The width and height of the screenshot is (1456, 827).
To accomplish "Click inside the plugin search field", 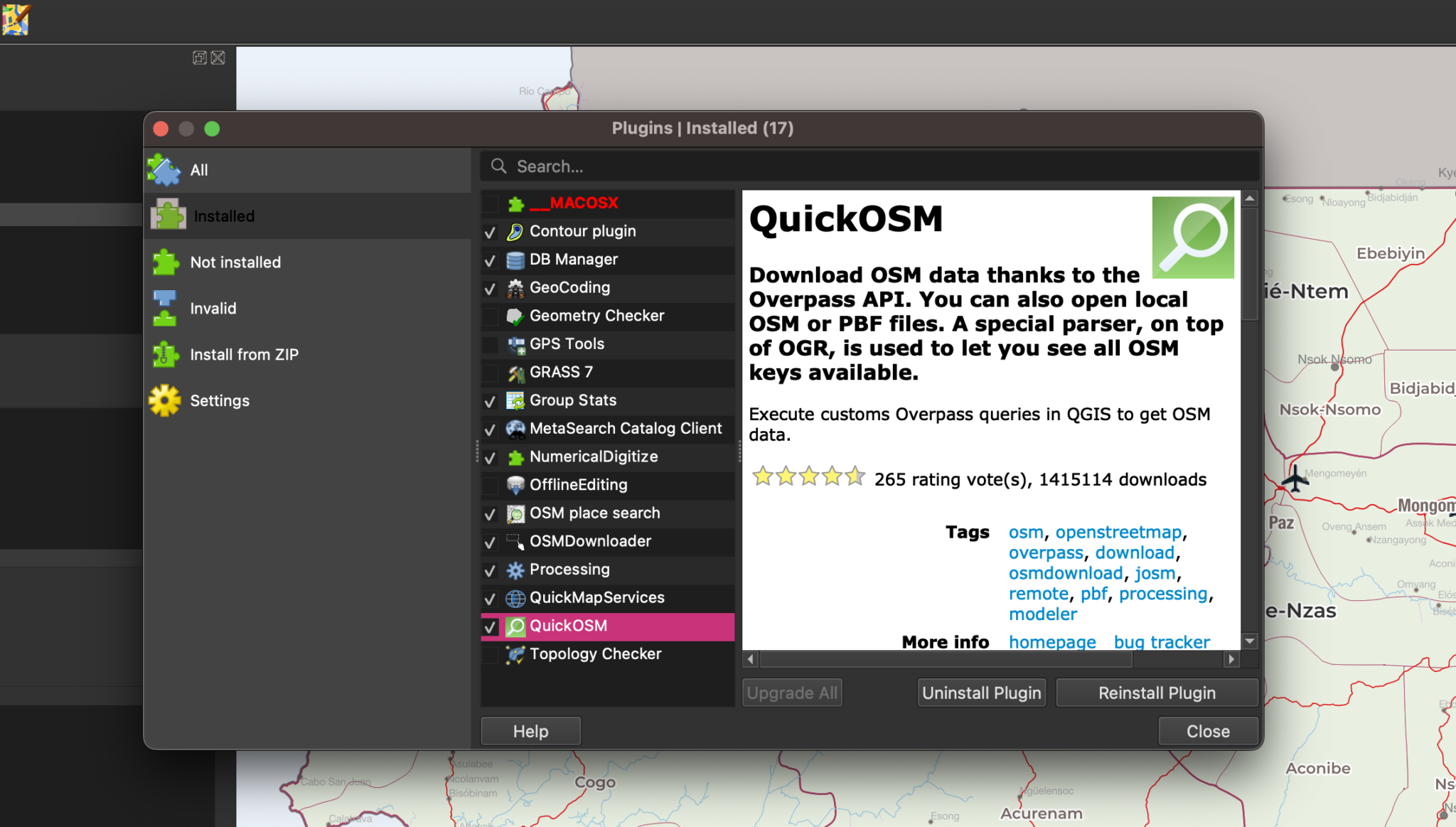I will [x=782, y=166].
